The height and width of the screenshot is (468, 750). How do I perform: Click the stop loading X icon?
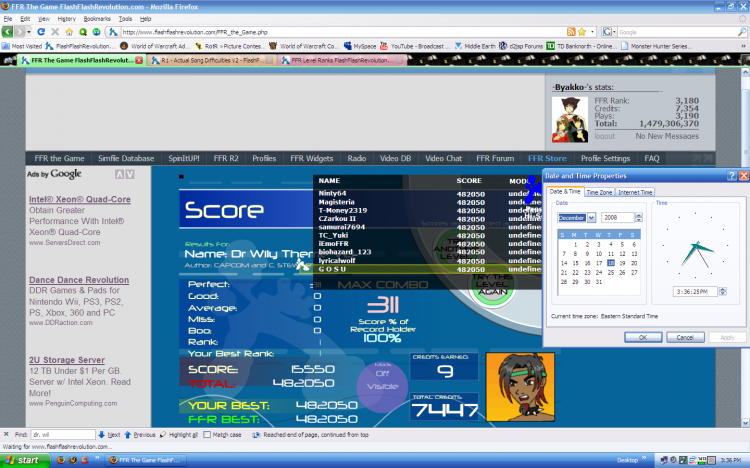[55, 32]
